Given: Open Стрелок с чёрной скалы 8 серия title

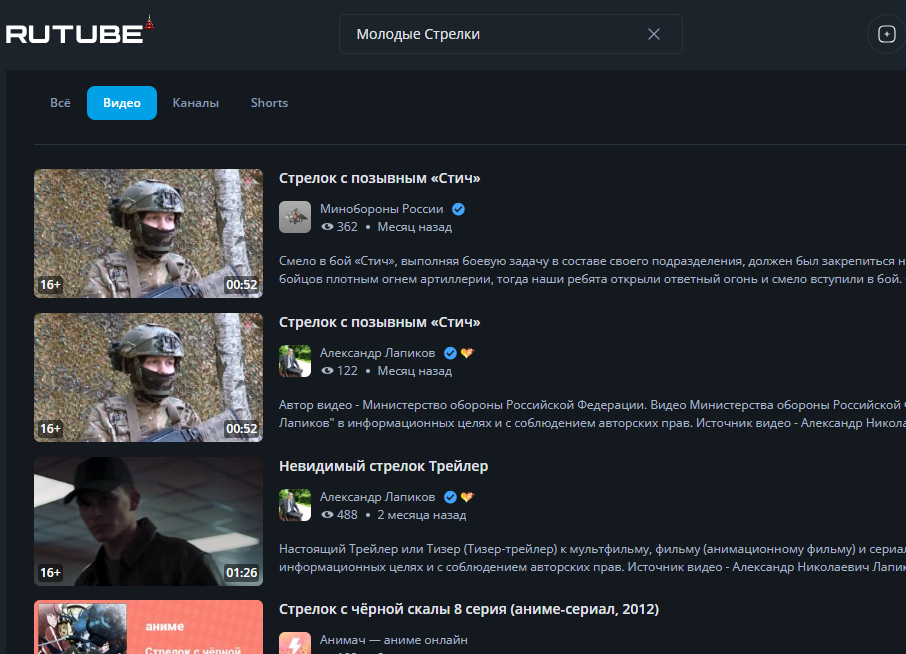Looking at the screenshot, I should 469,609.
